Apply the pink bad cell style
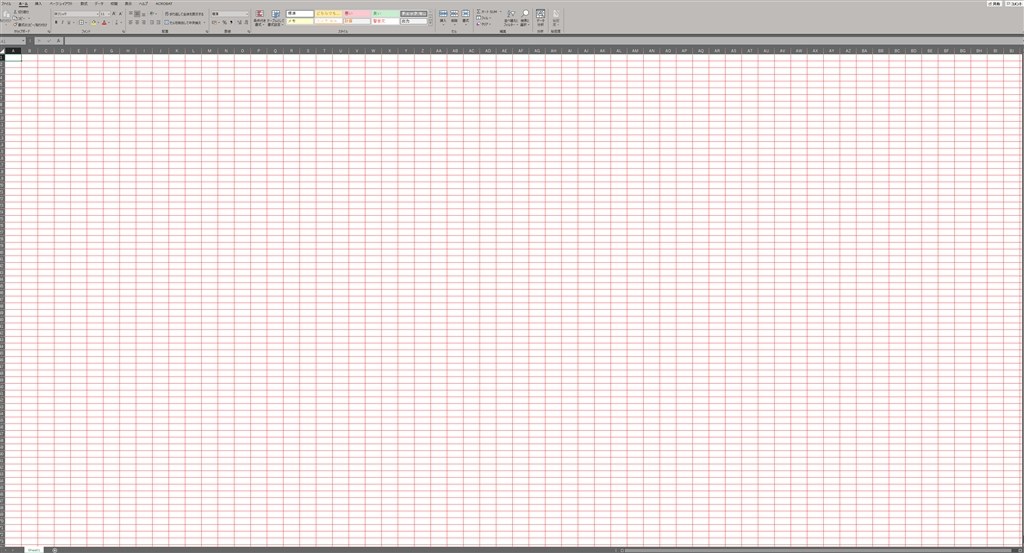1024x553 pixels. (357, 14)
